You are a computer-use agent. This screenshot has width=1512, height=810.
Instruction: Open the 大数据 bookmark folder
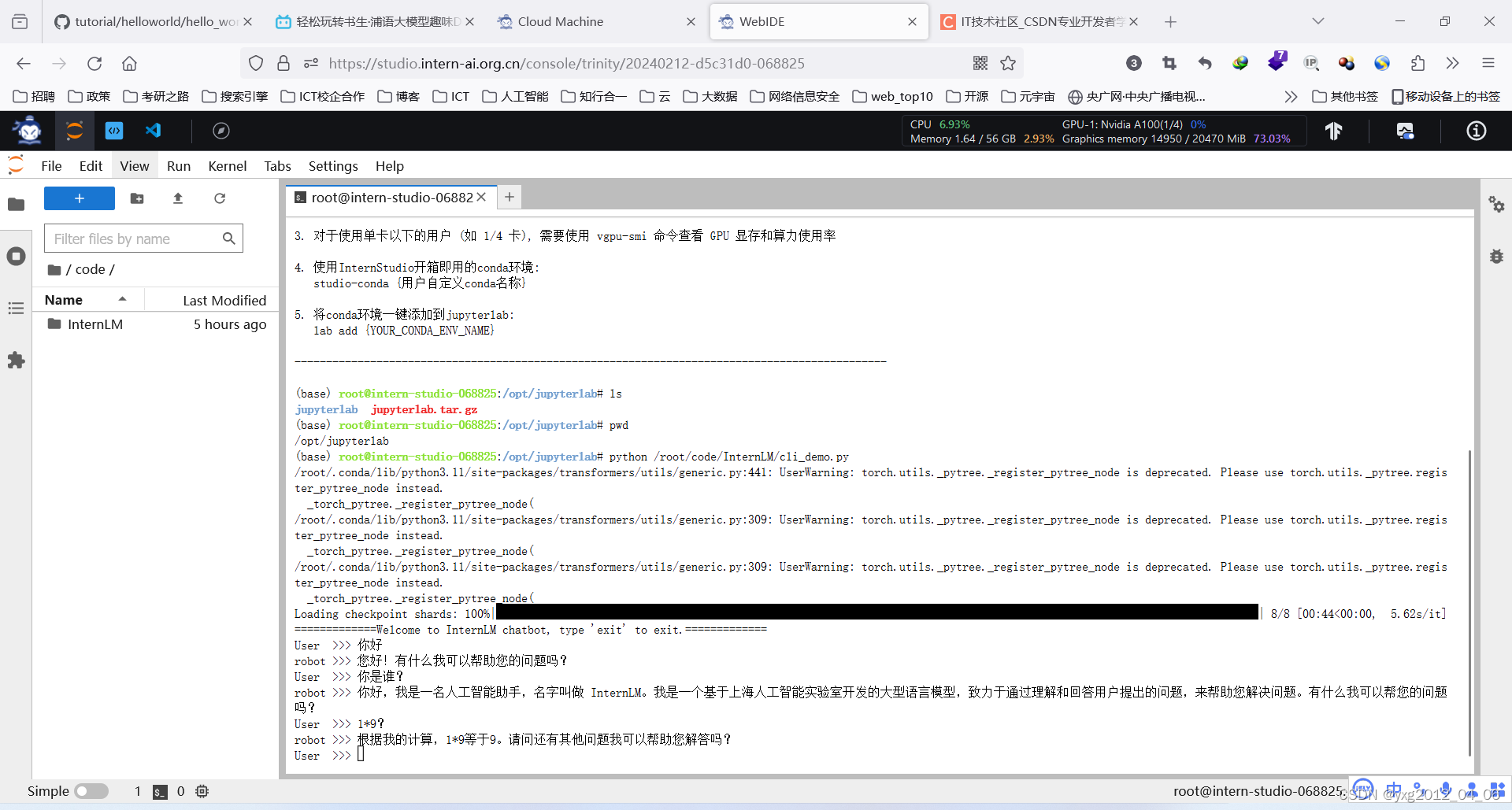click(711, 97)
